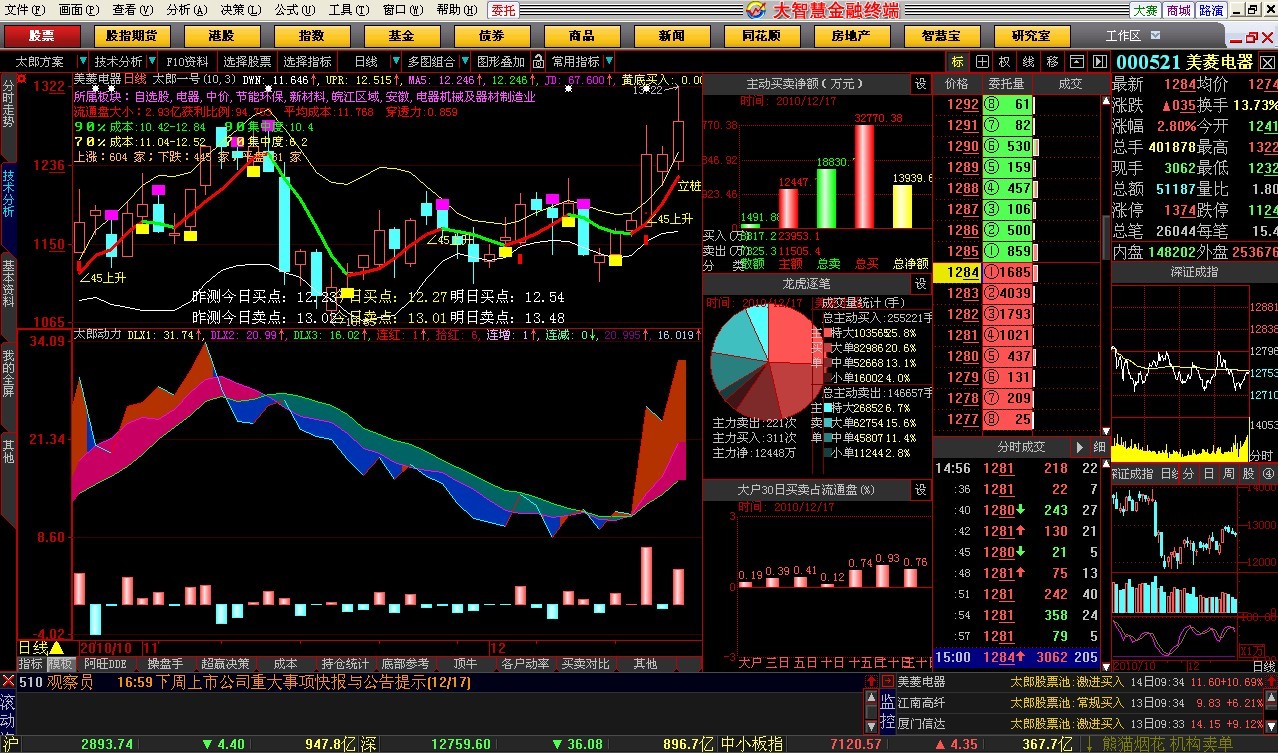Viewport: 1278px width, 753px height.
Task: Click the crosshair grid icon beside 标
Action: coord(982,61)
